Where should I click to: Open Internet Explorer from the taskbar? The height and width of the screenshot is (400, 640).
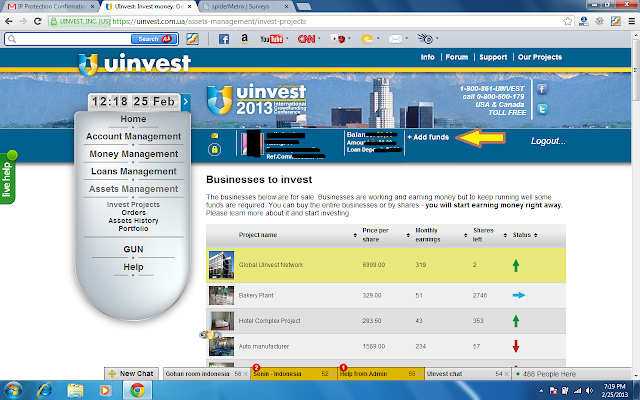point(44,390)
